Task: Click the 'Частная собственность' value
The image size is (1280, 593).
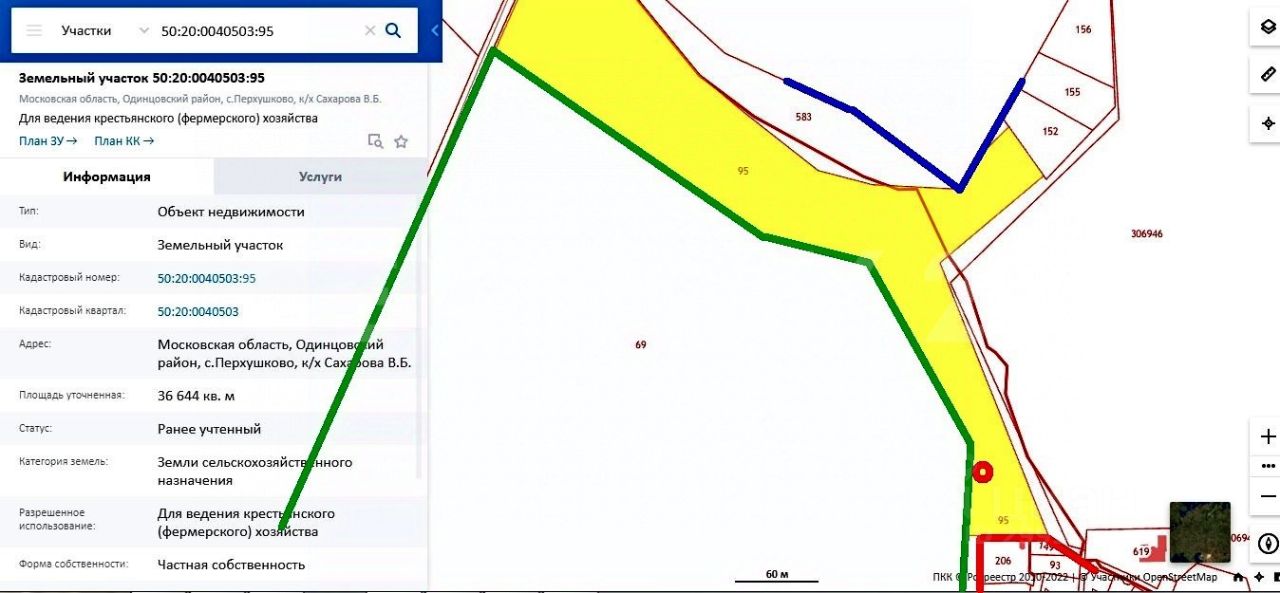Action: pyautogui.click(x=231, y=565)
